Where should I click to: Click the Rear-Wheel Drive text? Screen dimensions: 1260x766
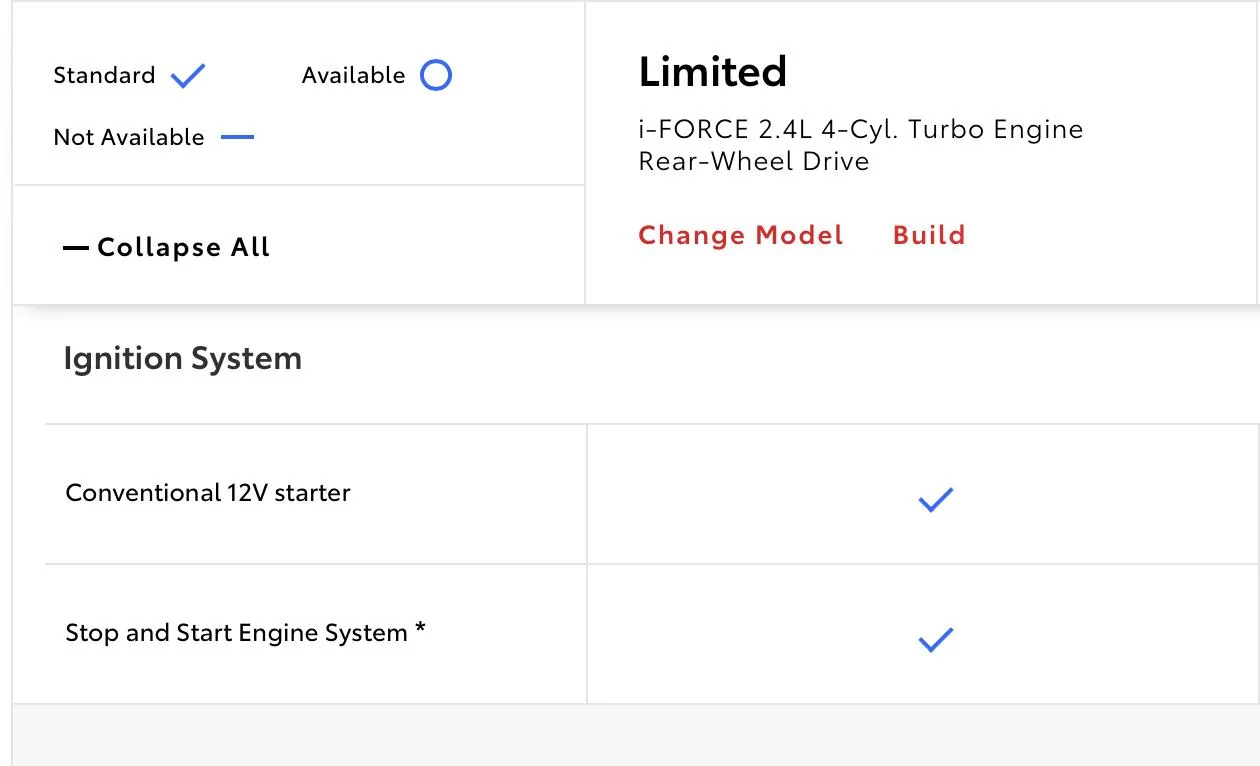(x=754, y=161)
